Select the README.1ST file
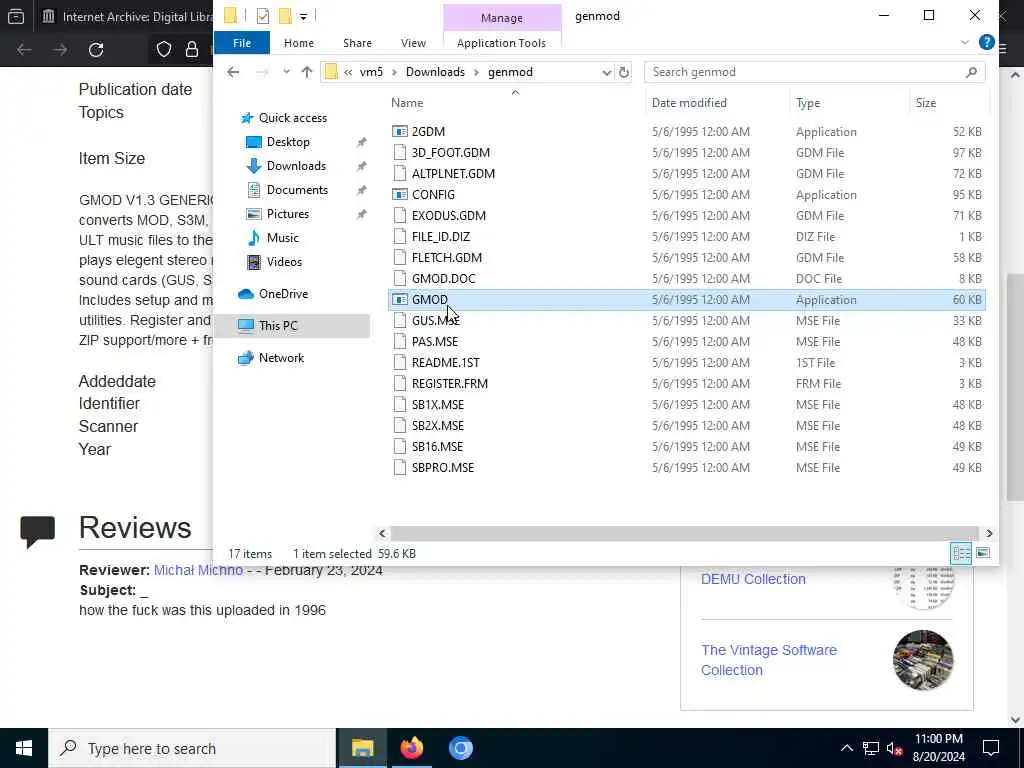The width and height of the screenshot is (1024, 768). point(445,363)
